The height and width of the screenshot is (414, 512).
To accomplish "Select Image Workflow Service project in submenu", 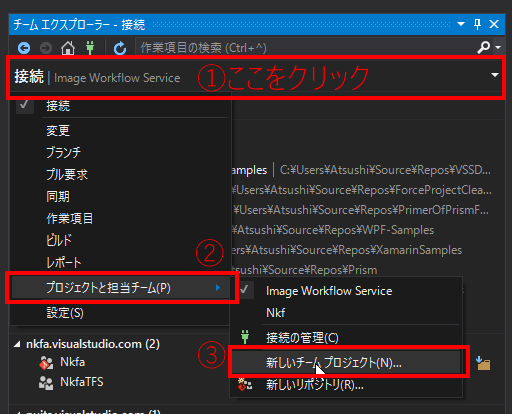I will click(346, 291).
